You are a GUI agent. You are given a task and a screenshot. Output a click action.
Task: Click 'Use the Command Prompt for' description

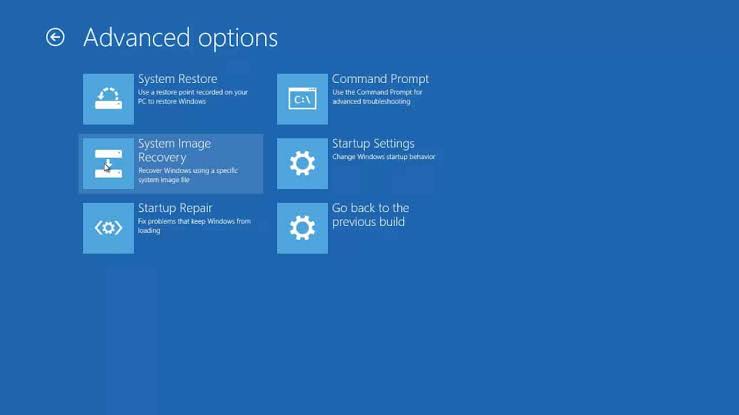[378, 97]
